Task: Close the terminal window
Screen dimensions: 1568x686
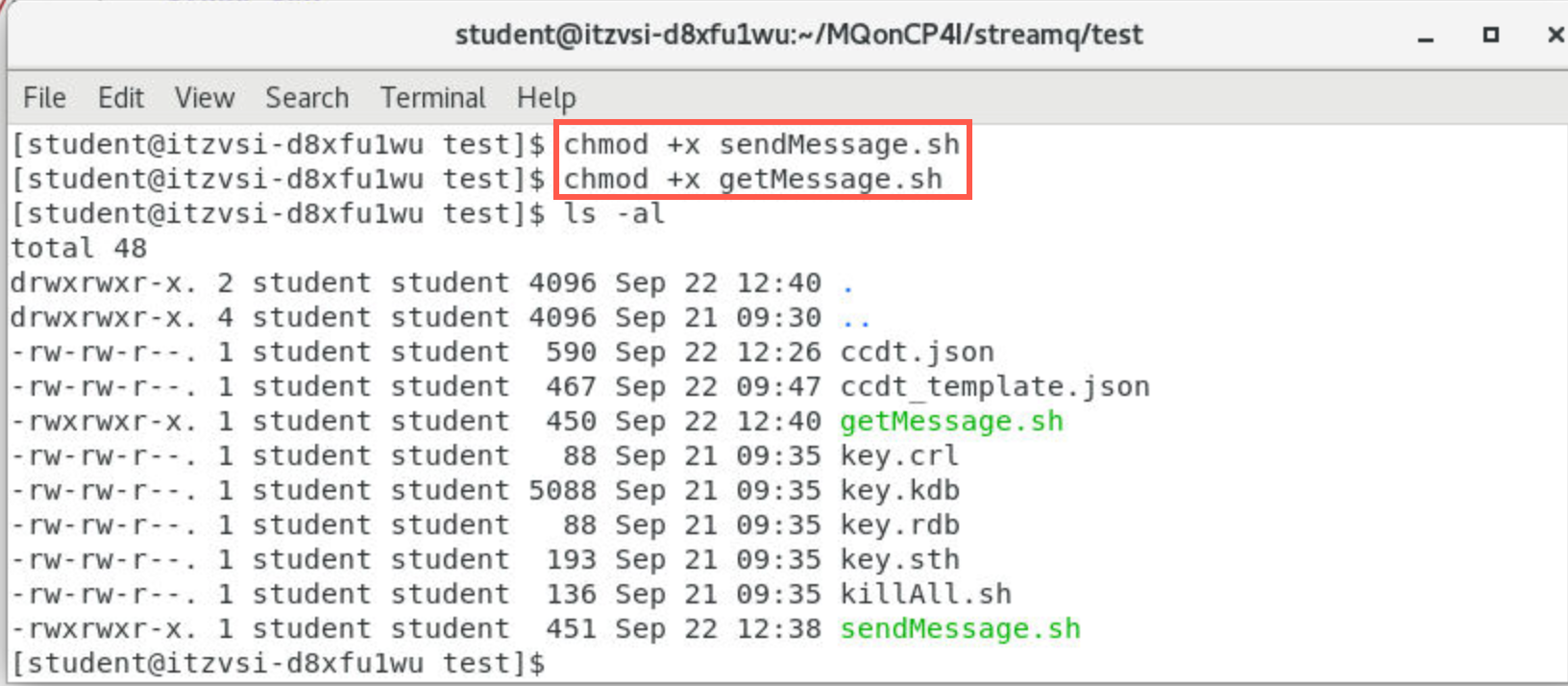Action: click(1556, 35)
